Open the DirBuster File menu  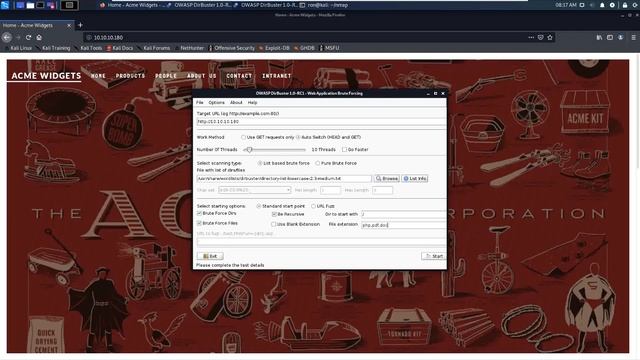pos(200,102)
